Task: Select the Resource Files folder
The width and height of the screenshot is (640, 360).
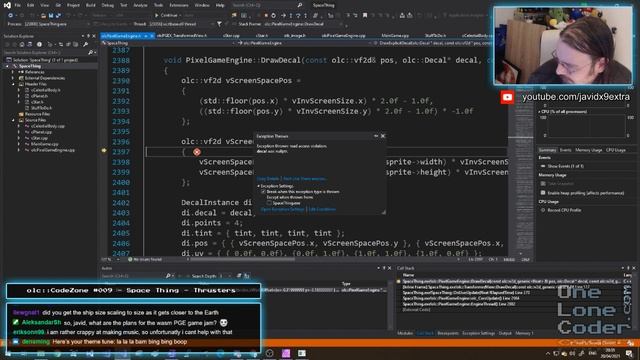Action: 38,114
